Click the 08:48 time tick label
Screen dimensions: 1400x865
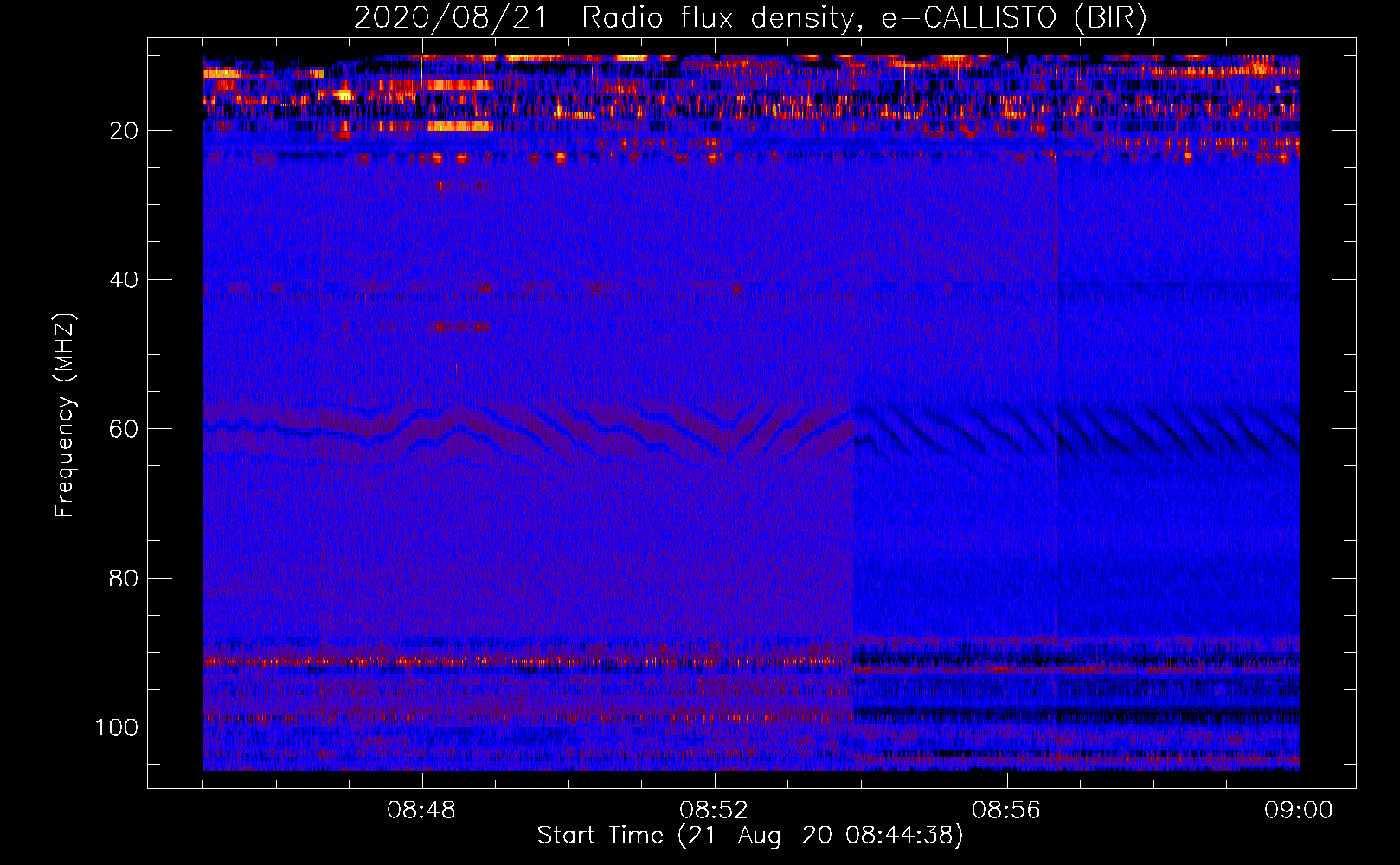pos(421,811)
